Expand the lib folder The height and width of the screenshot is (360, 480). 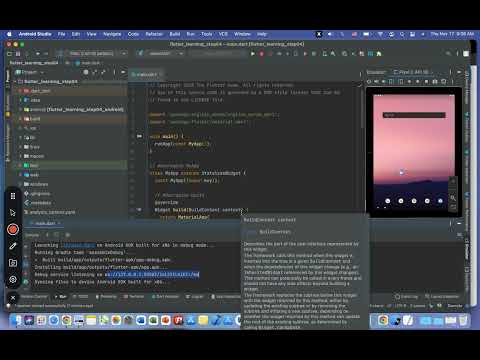point(20,137)
